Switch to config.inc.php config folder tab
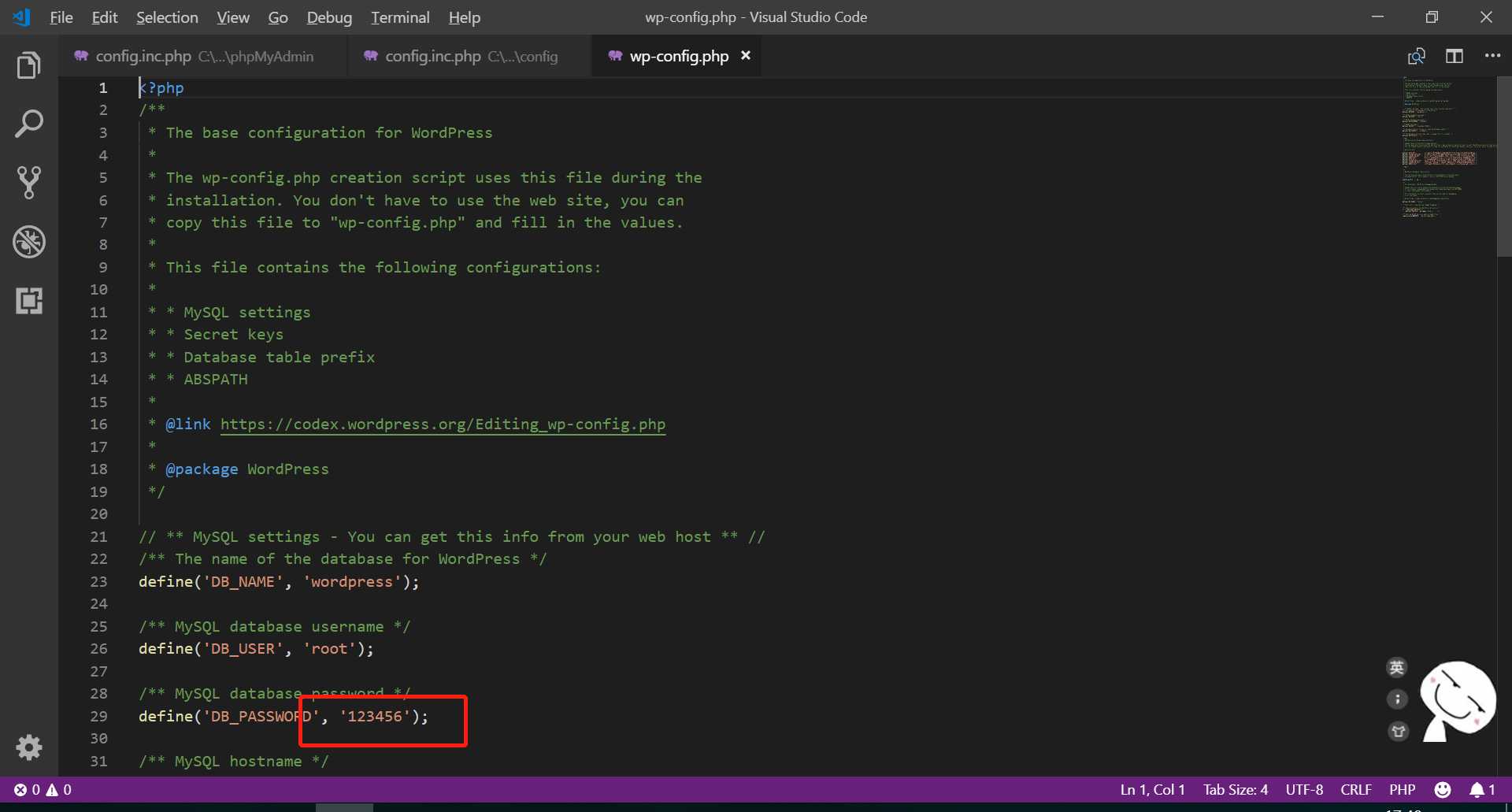 point(470,56)
